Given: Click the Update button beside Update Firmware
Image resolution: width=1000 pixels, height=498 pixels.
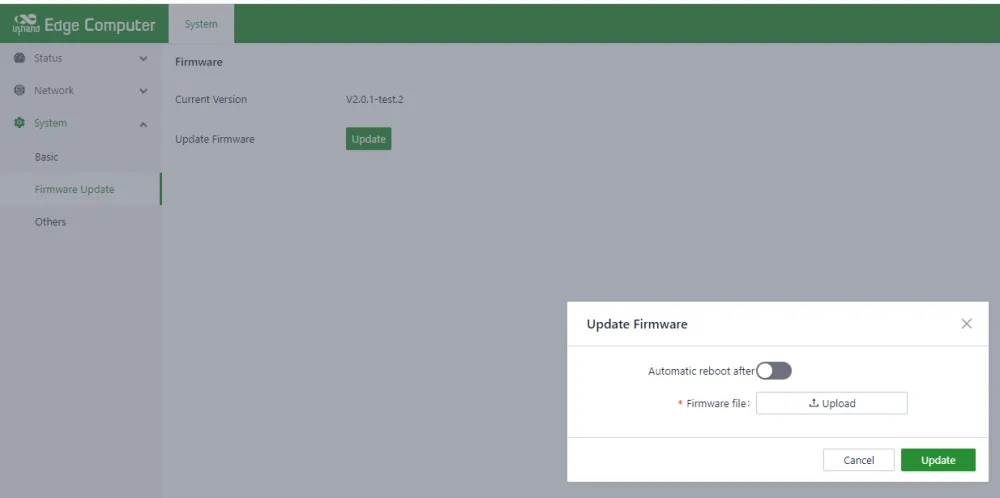Looking at the screenshot, I should (369, 139).
